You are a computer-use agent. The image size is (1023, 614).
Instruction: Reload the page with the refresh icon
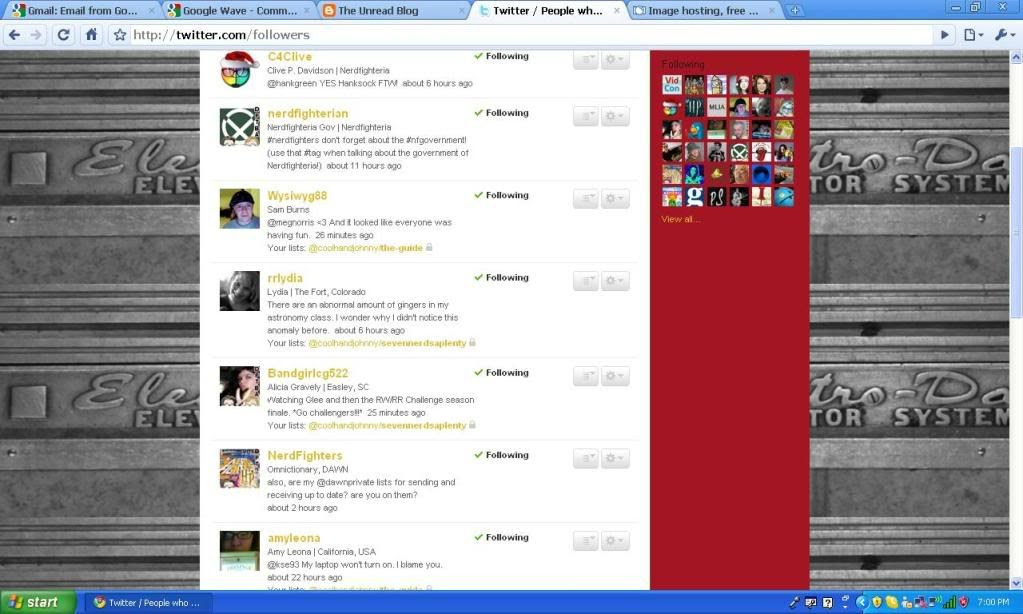point(63,35)
